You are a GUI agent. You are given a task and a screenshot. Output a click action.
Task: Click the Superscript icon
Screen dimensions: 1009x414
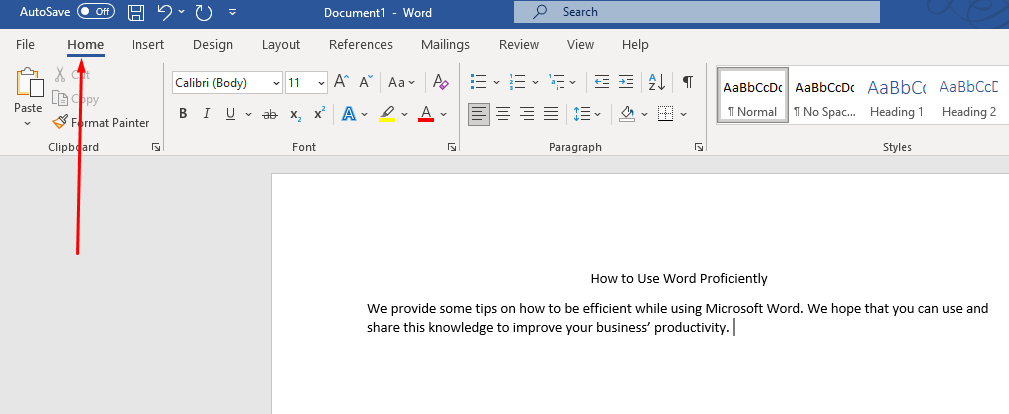319,114
